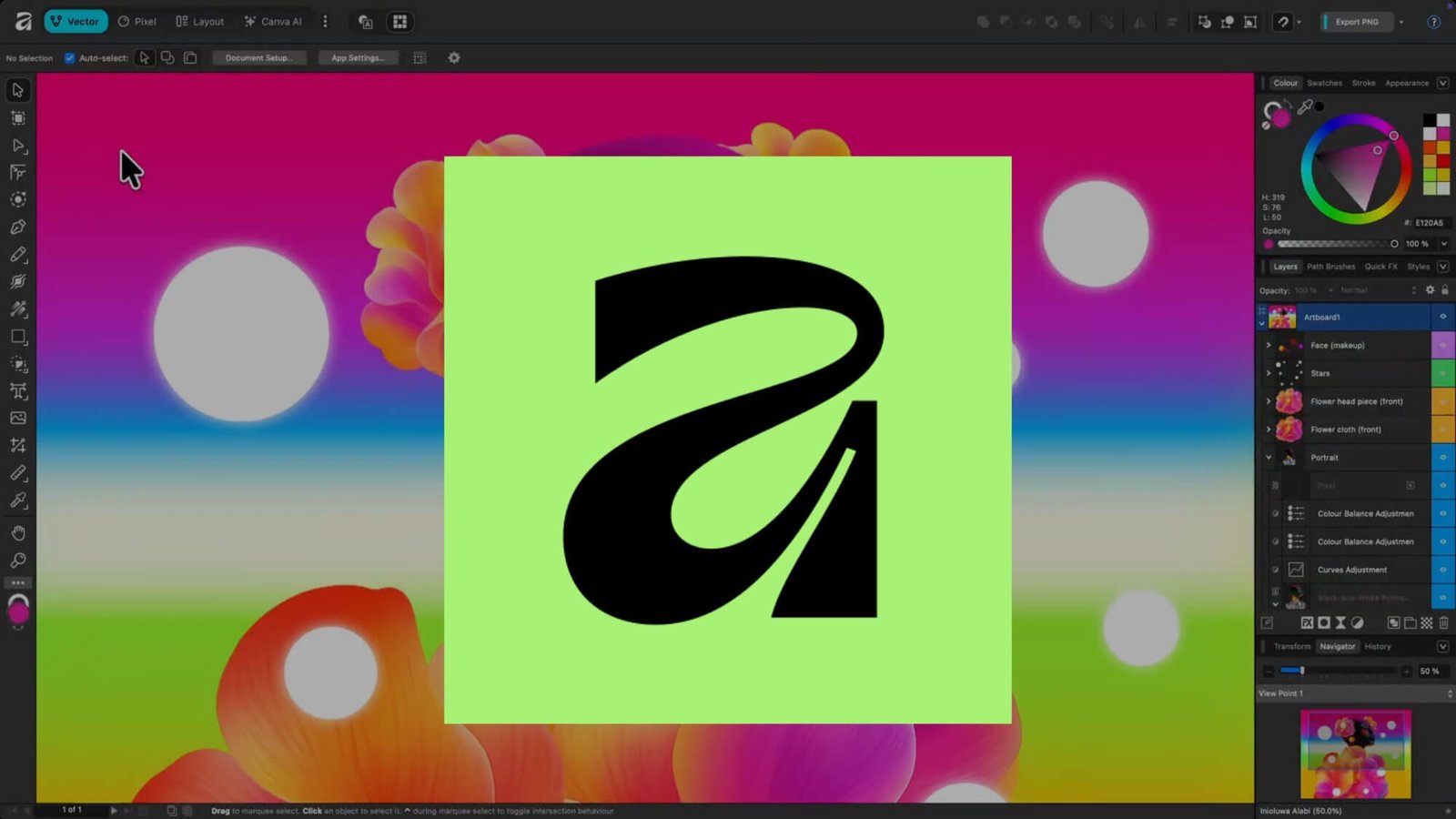Activate the Hand (View) tool
Viewport: 1456px width, 819px height.
pos(18,533)
